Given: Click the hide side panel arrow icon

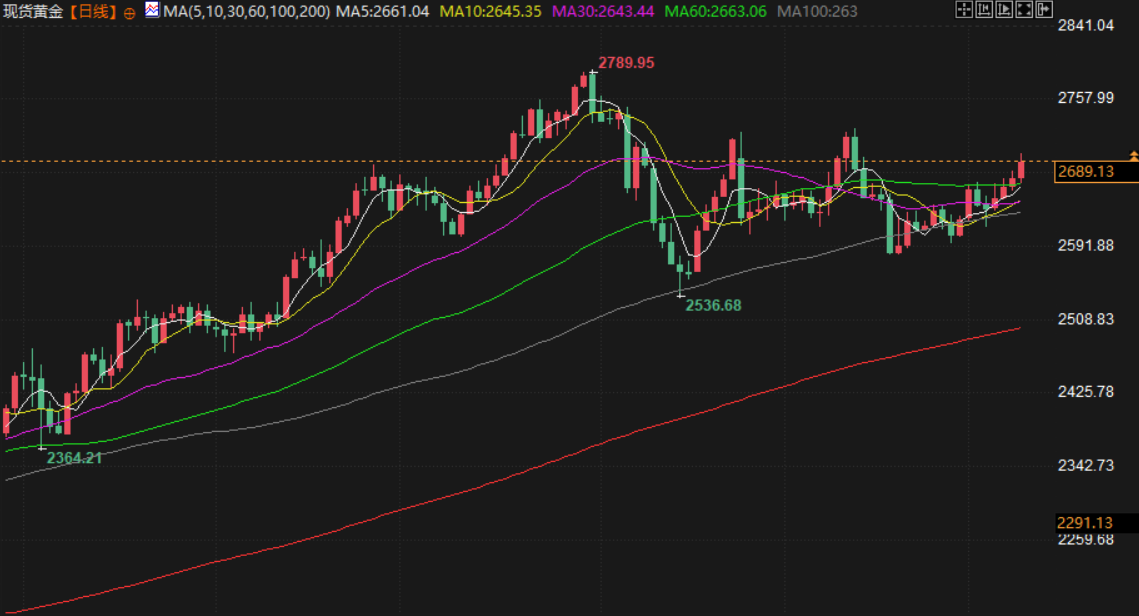Looking at the screenshot, I should 1044,9.
